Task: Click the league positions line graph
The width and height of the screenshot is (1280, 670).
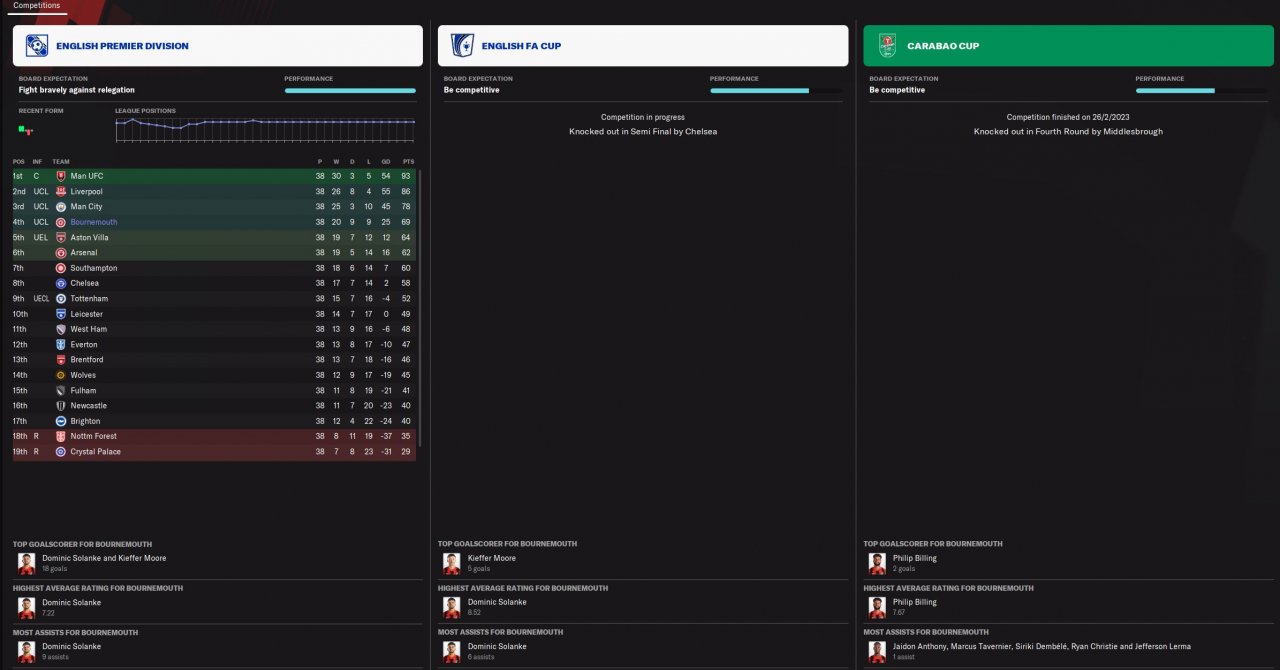Action: point(265,130)
